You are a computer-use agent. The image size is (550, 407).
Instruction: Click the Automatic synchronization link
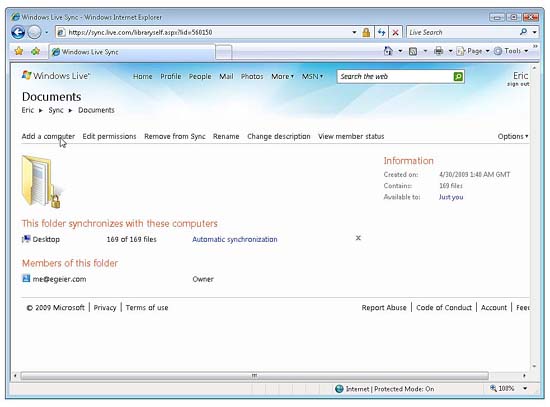coord(235,239)
